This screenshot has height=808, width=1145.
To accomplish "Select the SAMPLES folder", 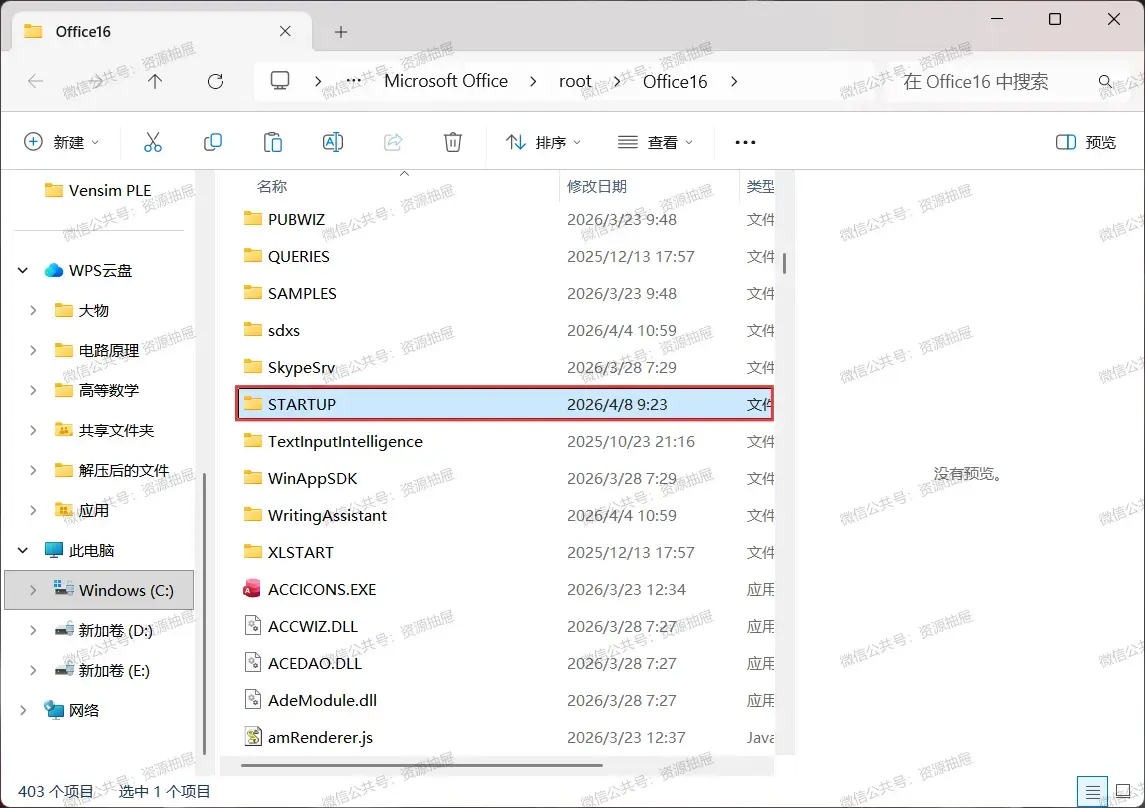I will point(504,293).
